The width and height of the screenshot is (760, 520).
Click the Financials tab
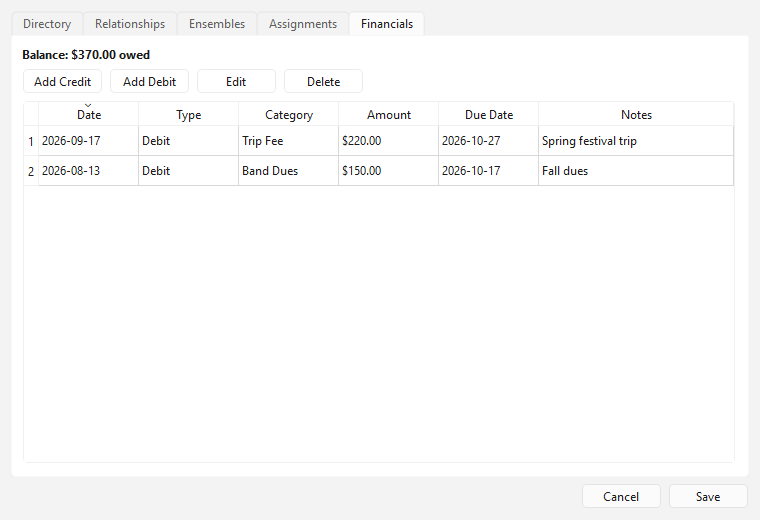tap(387, 24)
